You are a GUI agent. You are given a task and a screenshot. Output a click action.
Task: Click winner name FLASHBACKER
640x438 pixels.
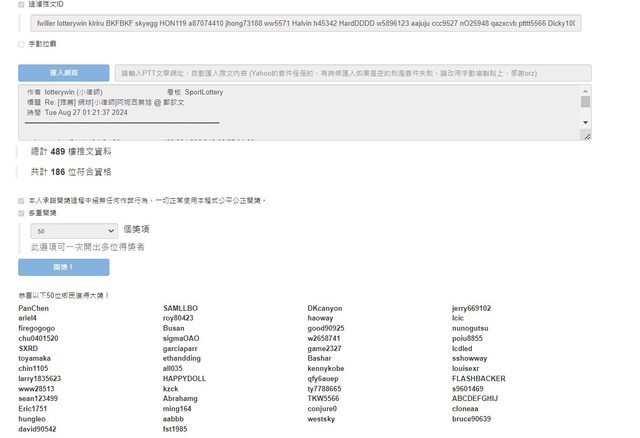click(x=478, y=379)
